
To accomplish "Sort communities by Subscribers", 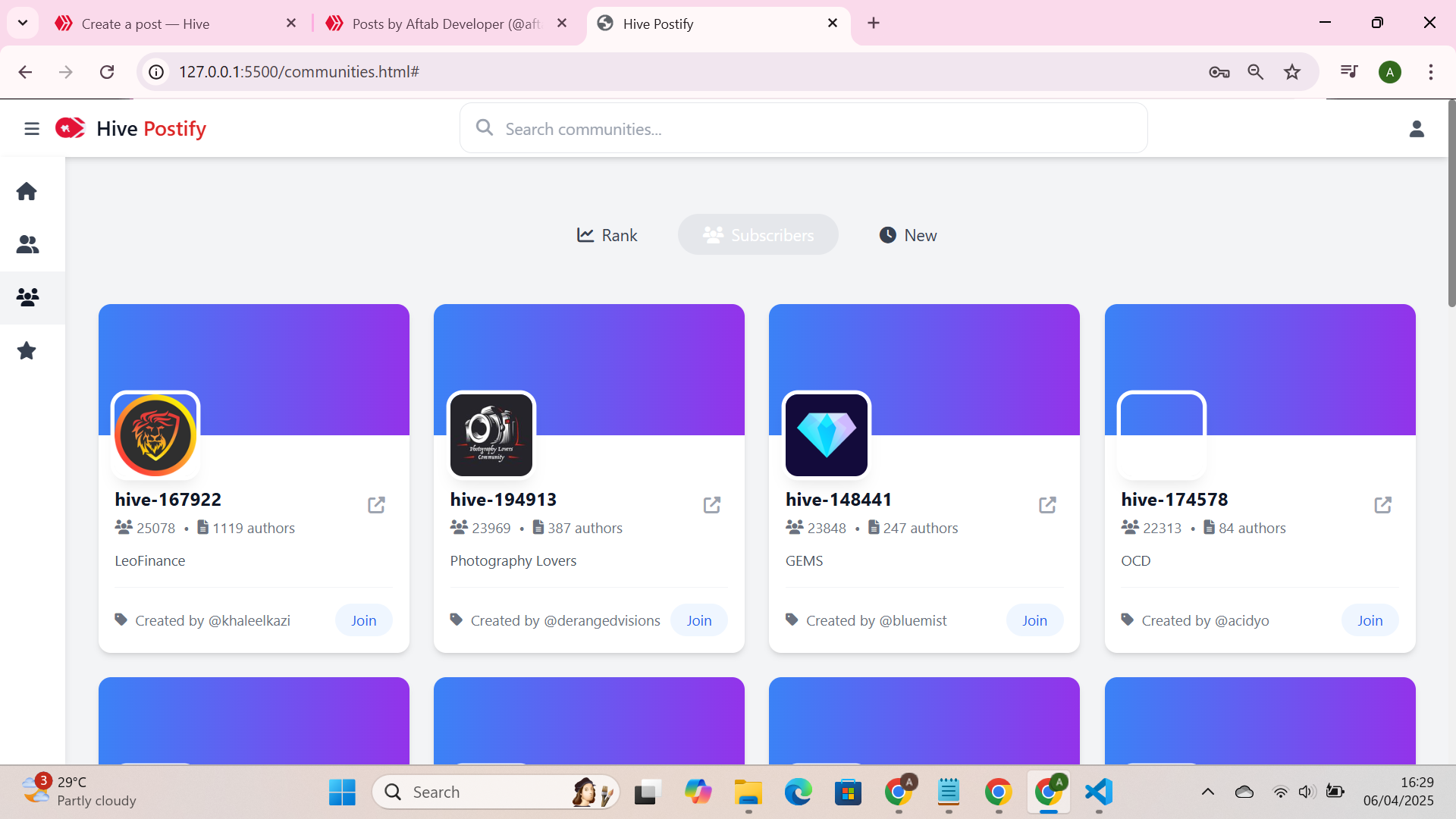I will coord(758,235).
